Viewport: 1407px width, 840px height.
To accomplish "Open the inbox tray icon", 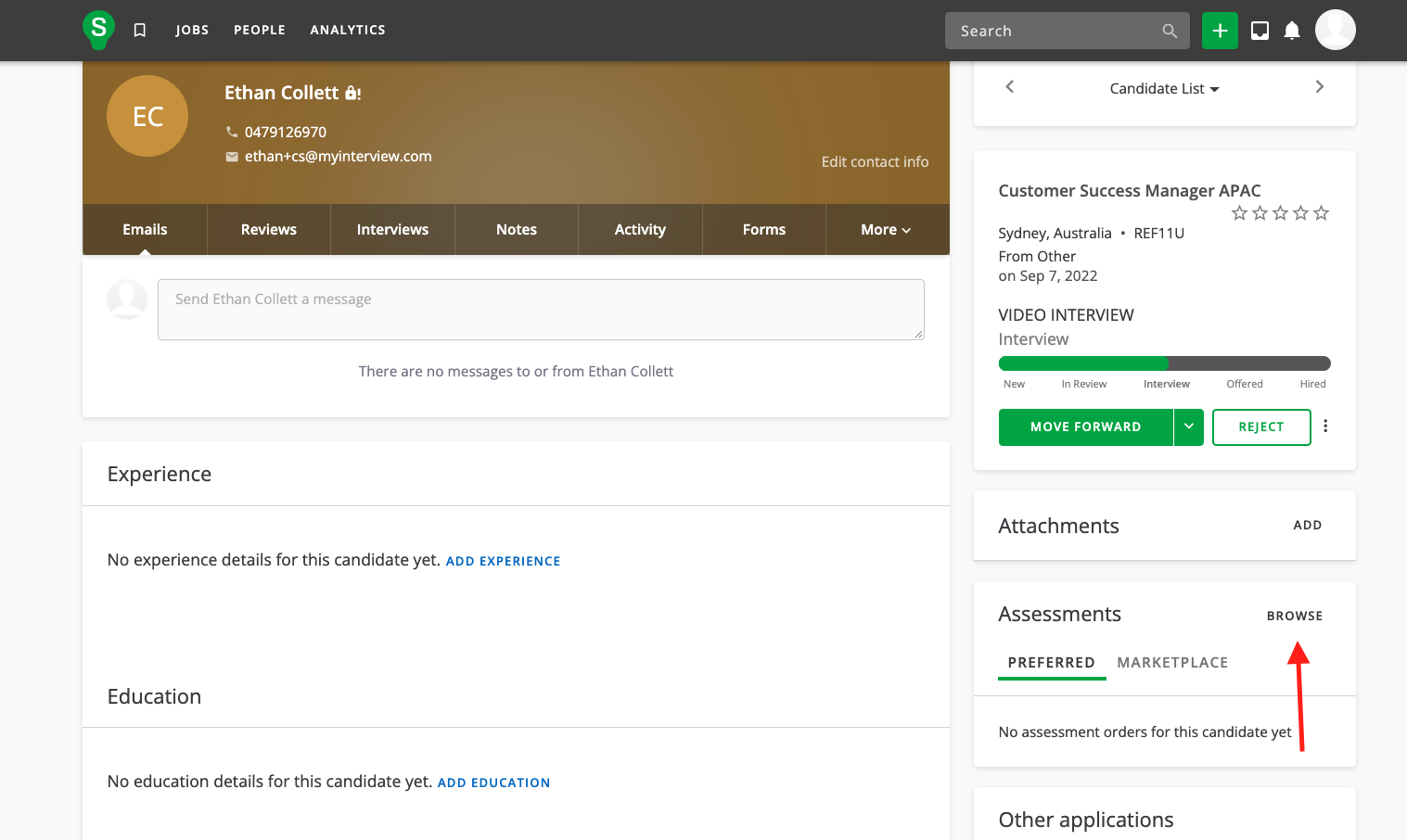I will (x=1260, y=31).
